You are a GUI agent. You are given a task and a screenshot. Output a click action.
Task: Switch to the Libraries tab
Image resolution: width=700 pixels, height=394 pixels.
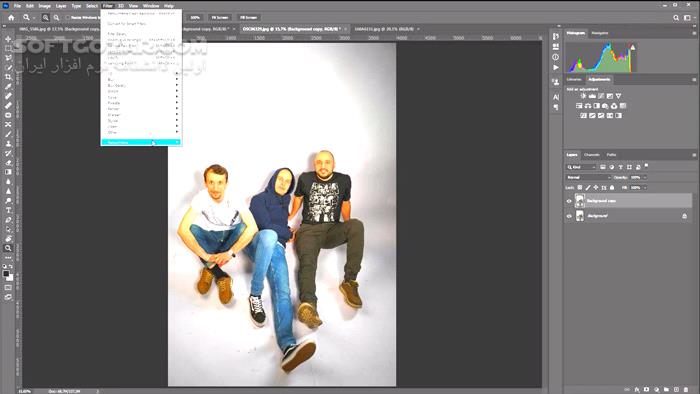tap(574, 79)
